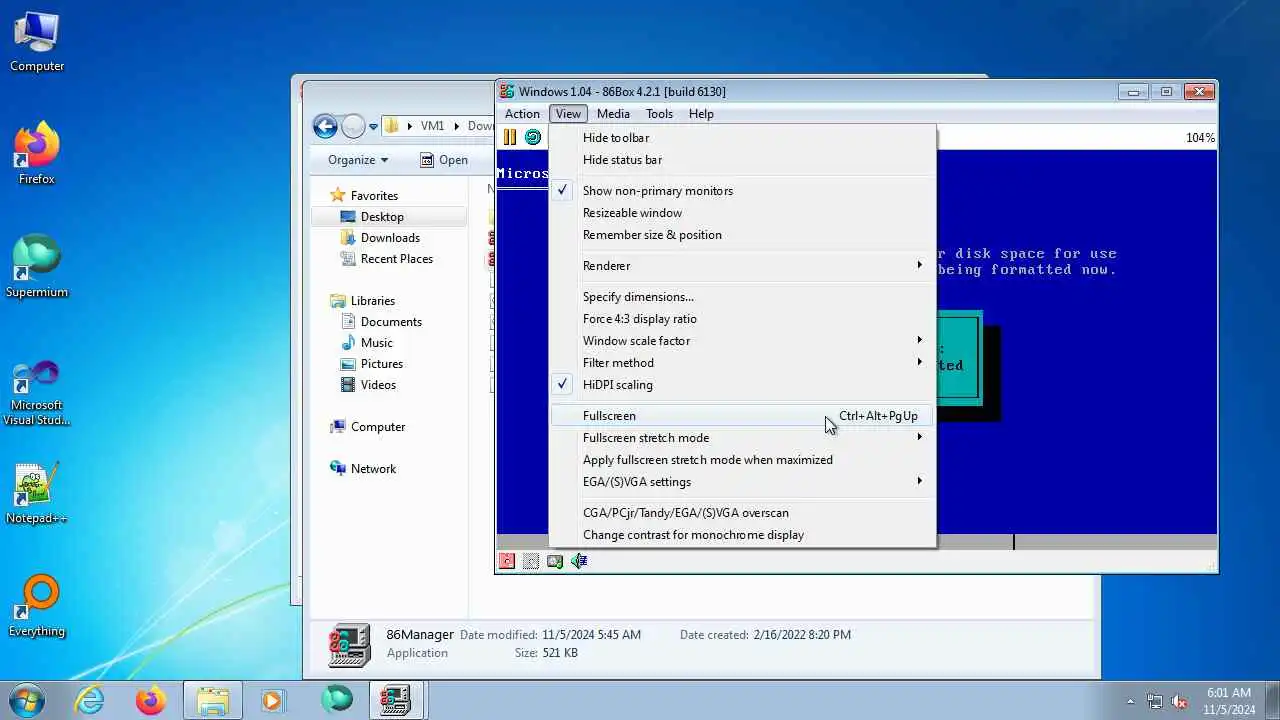Toggle Show non-primary monitors

pos(743,191)
